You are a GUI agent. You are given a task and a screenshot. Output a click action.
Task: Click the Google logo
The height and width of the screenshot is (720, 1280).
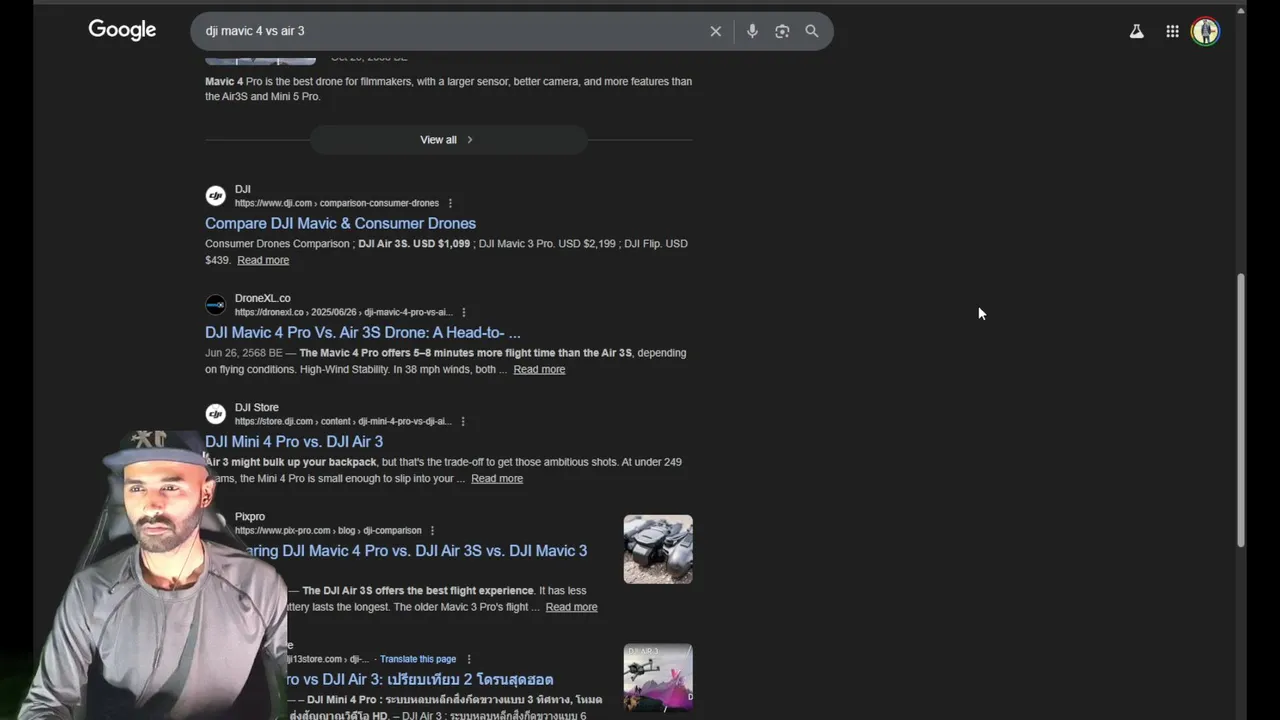pos(122,30)
